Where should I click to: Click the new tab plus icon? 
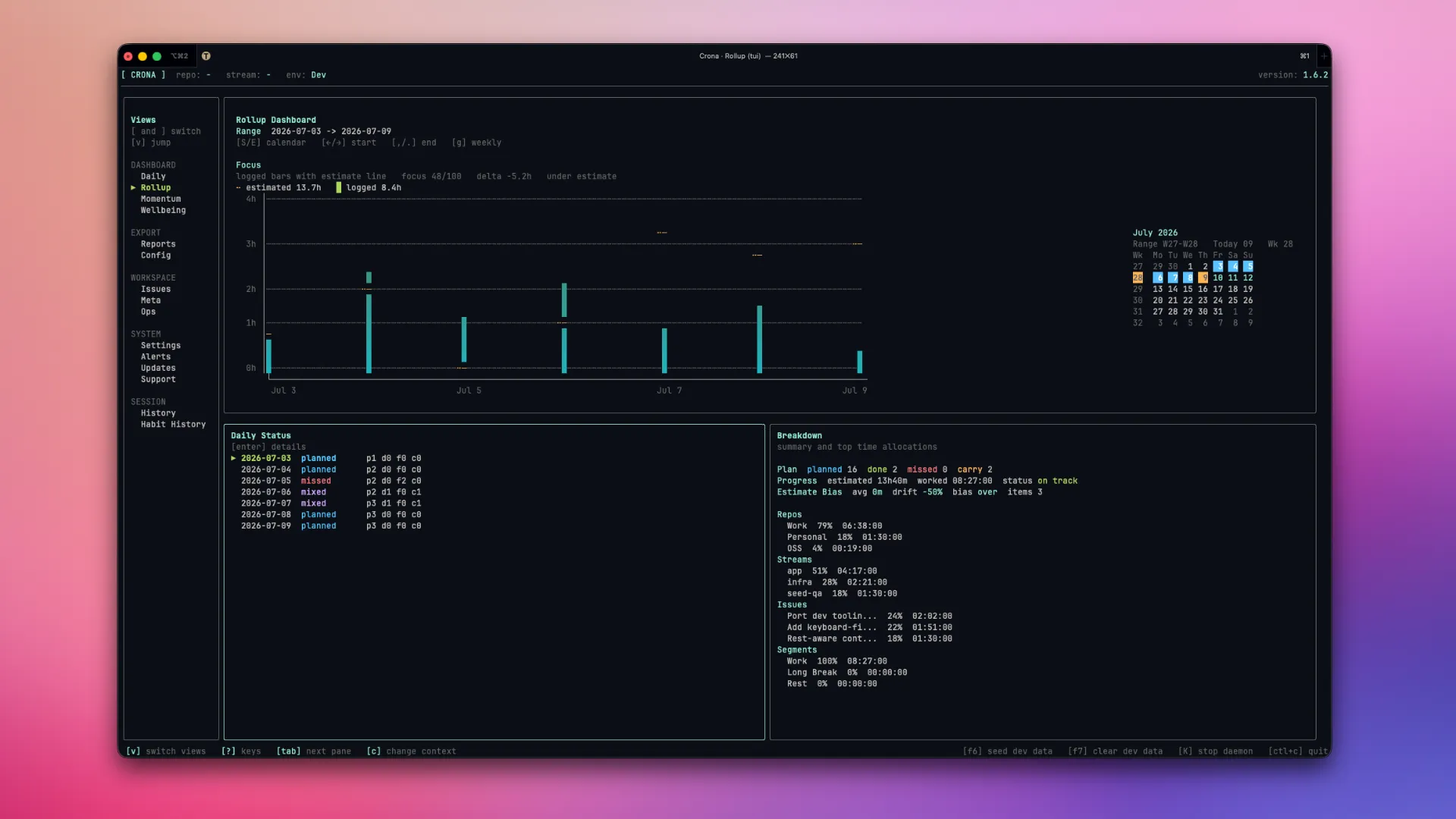(x=1323, y=56)
